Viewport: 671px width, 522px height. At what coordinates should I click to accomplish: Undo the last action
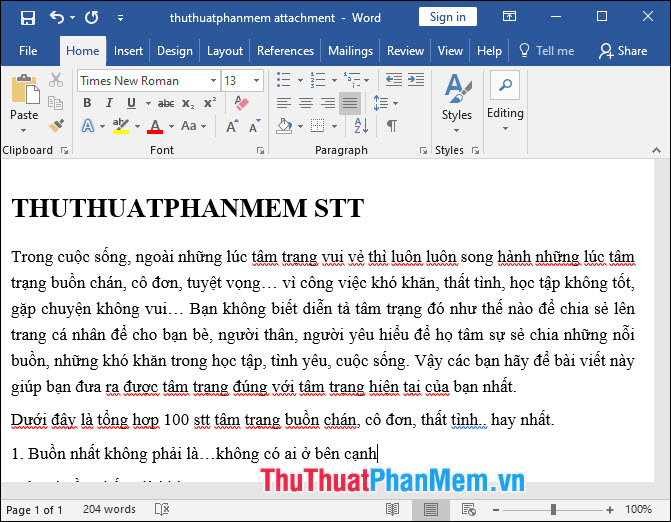click(56, 18)
